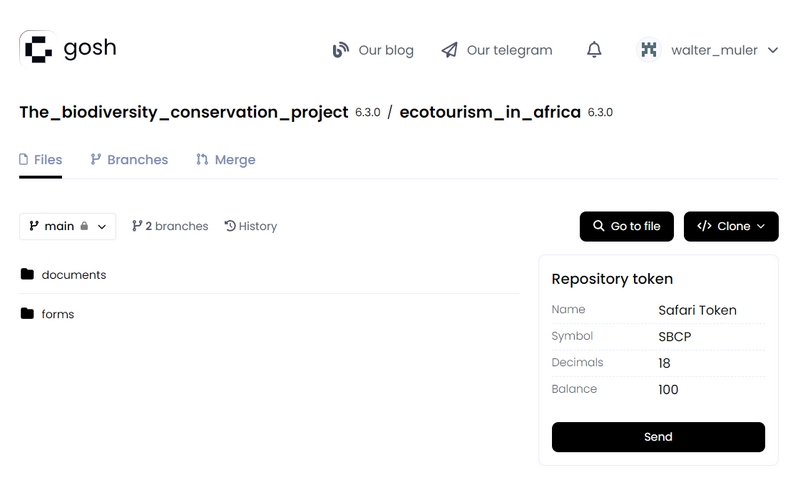
Task: Click the Go to file button
Action: [x=626, y=226]
